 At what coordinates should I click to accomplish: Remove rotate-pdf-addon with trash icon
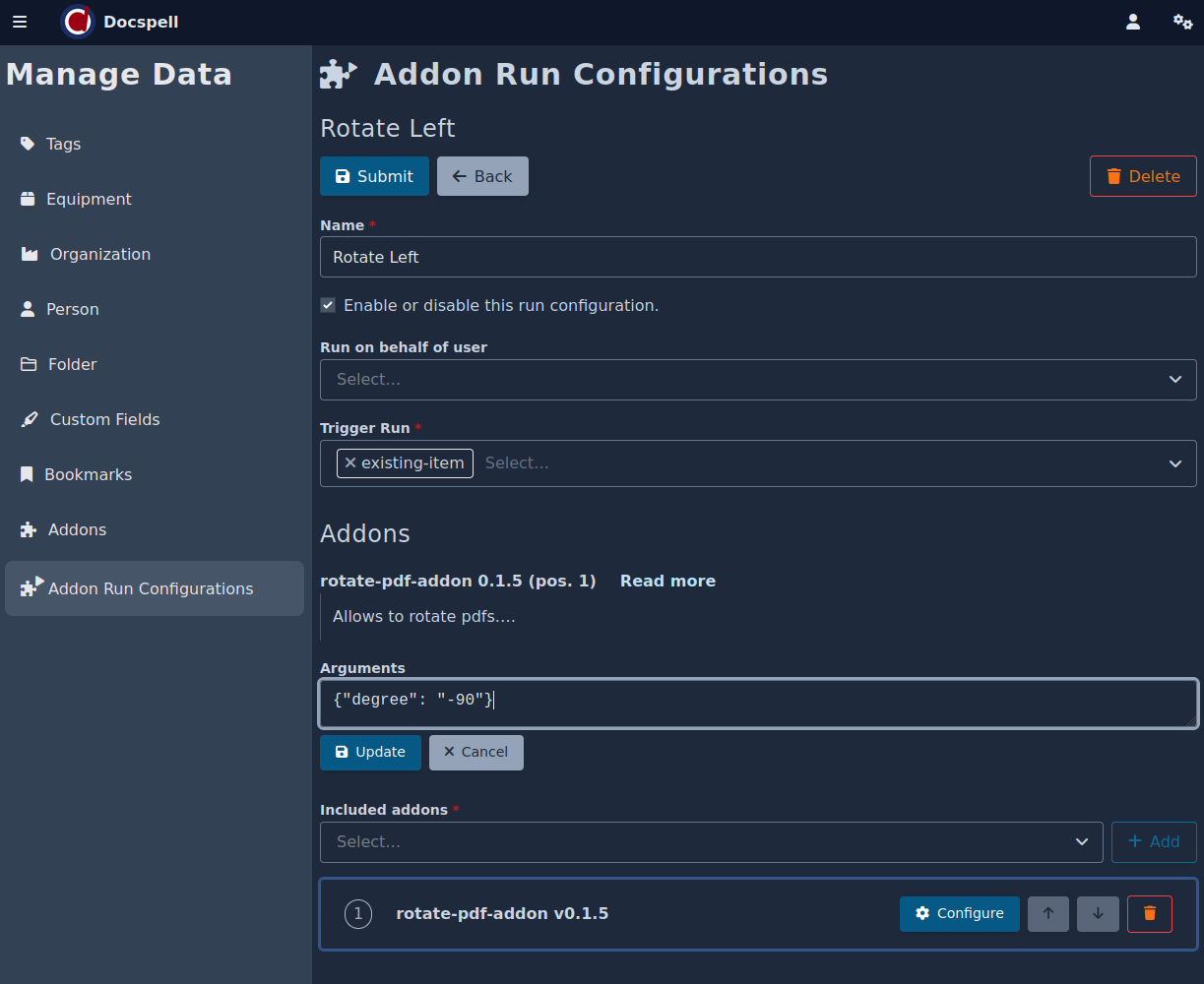click(1149, 913)
